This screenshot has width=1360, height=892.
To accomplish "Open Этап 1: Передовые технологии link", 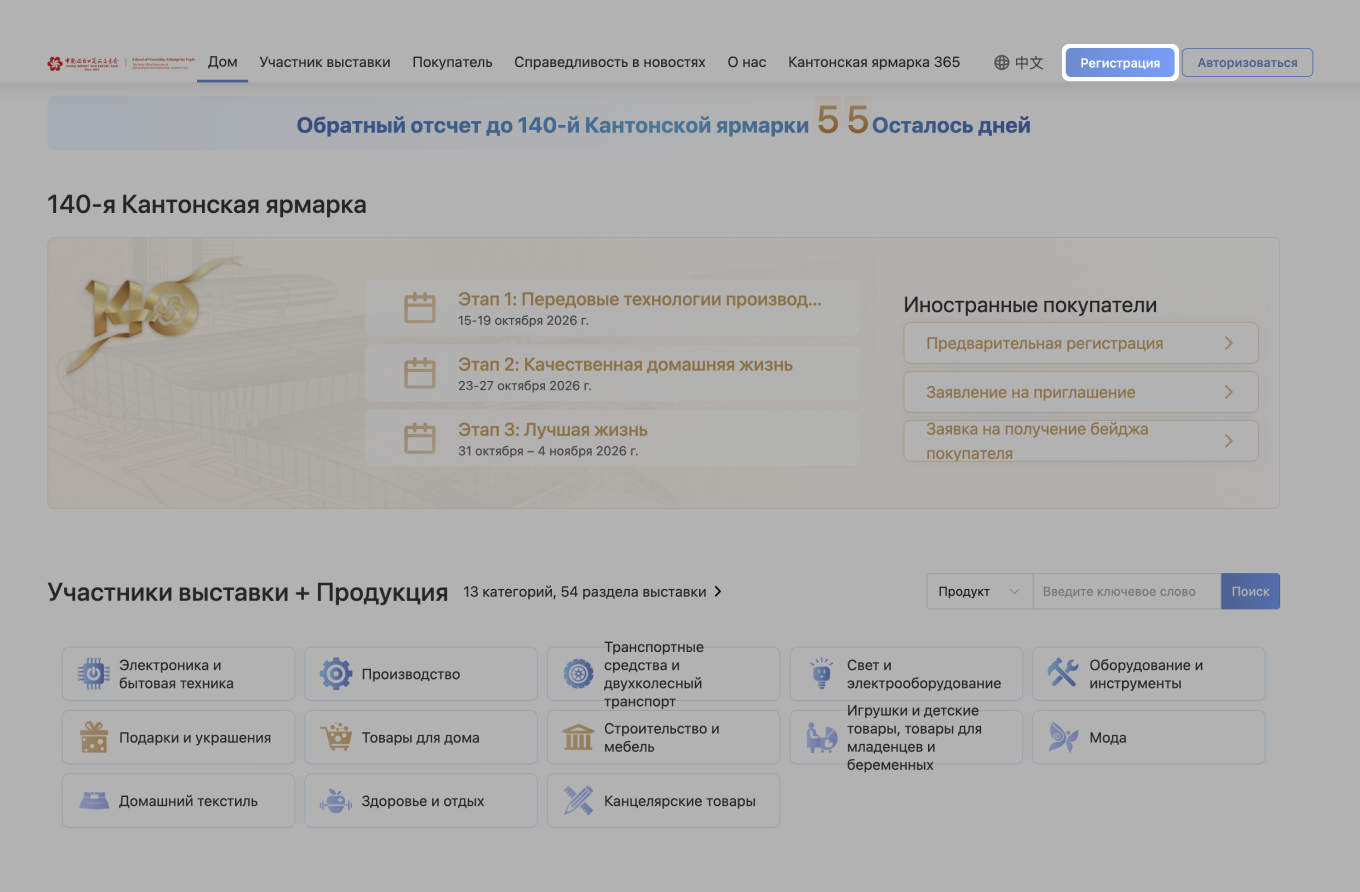I will [x=640, y=299].
